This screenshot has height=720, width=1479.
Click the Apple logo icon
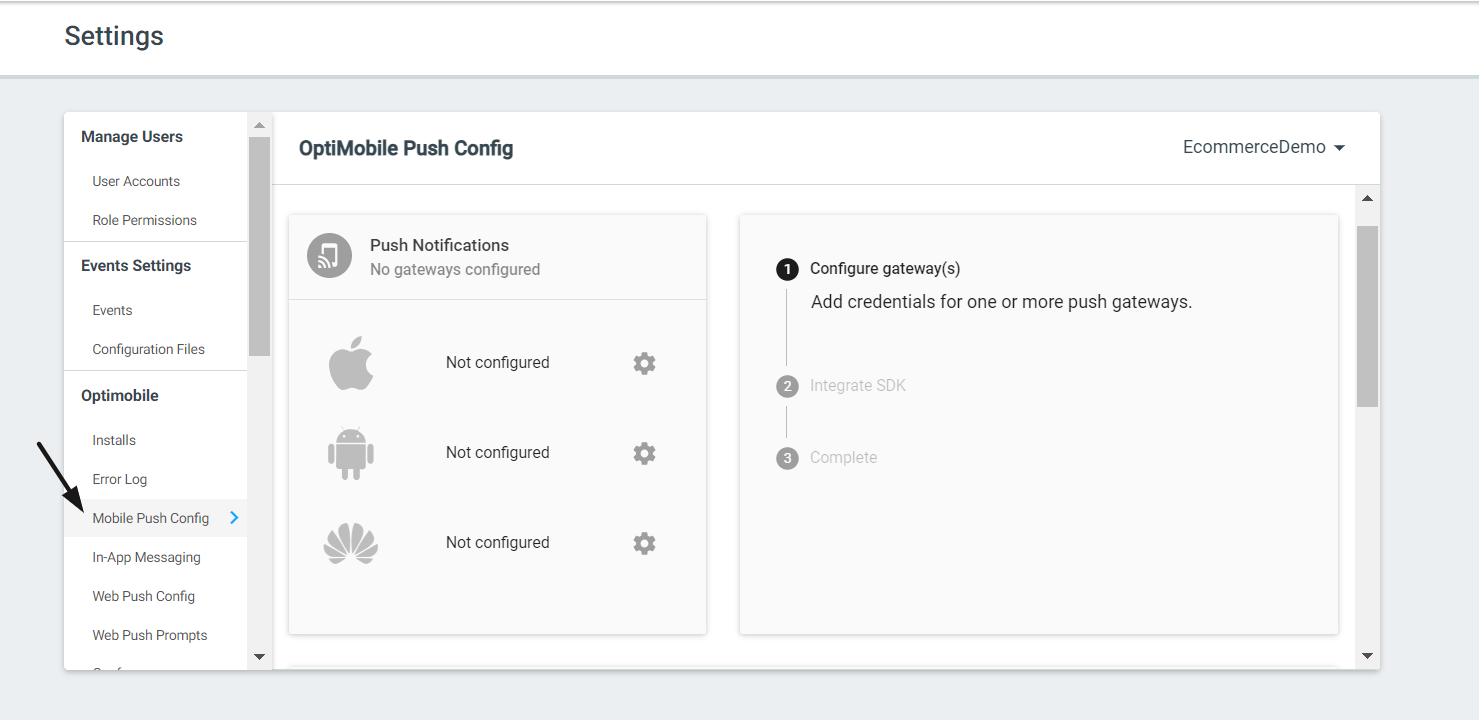pos(351,363)
